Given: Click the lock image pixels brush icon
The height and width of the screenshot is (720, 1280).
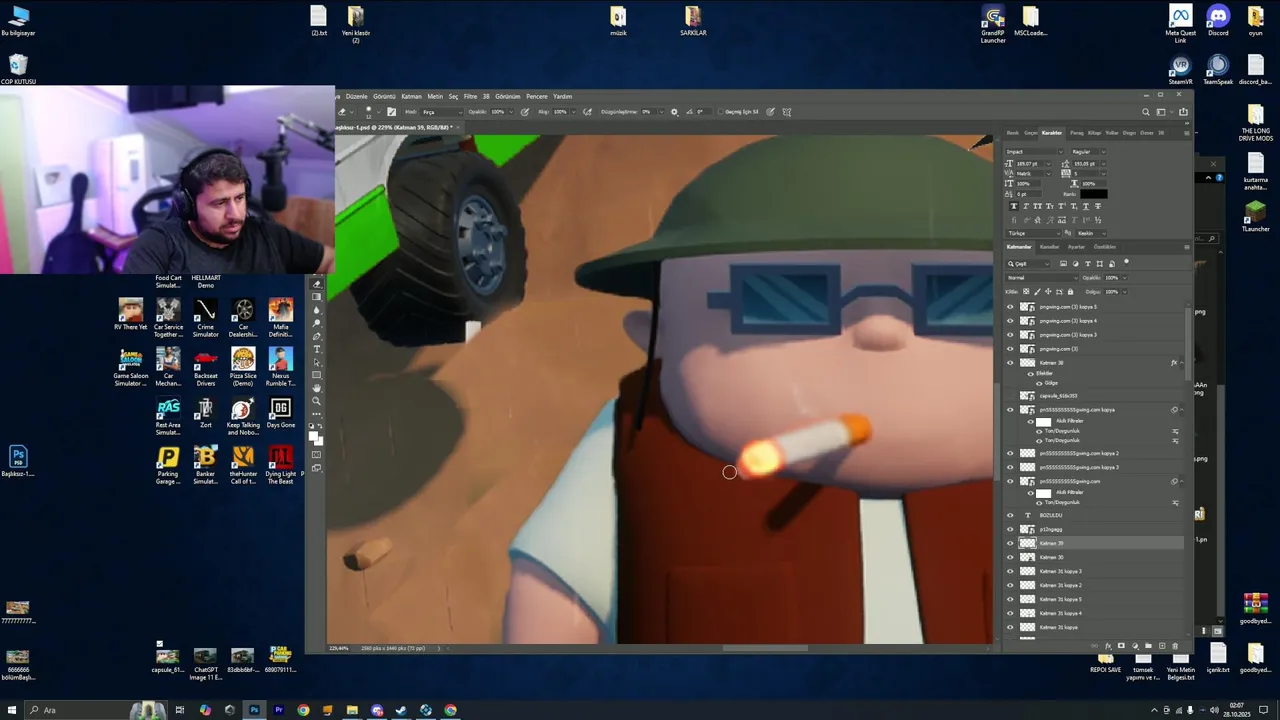Looking at the screenshot, I should click(x=1037, y=292).
